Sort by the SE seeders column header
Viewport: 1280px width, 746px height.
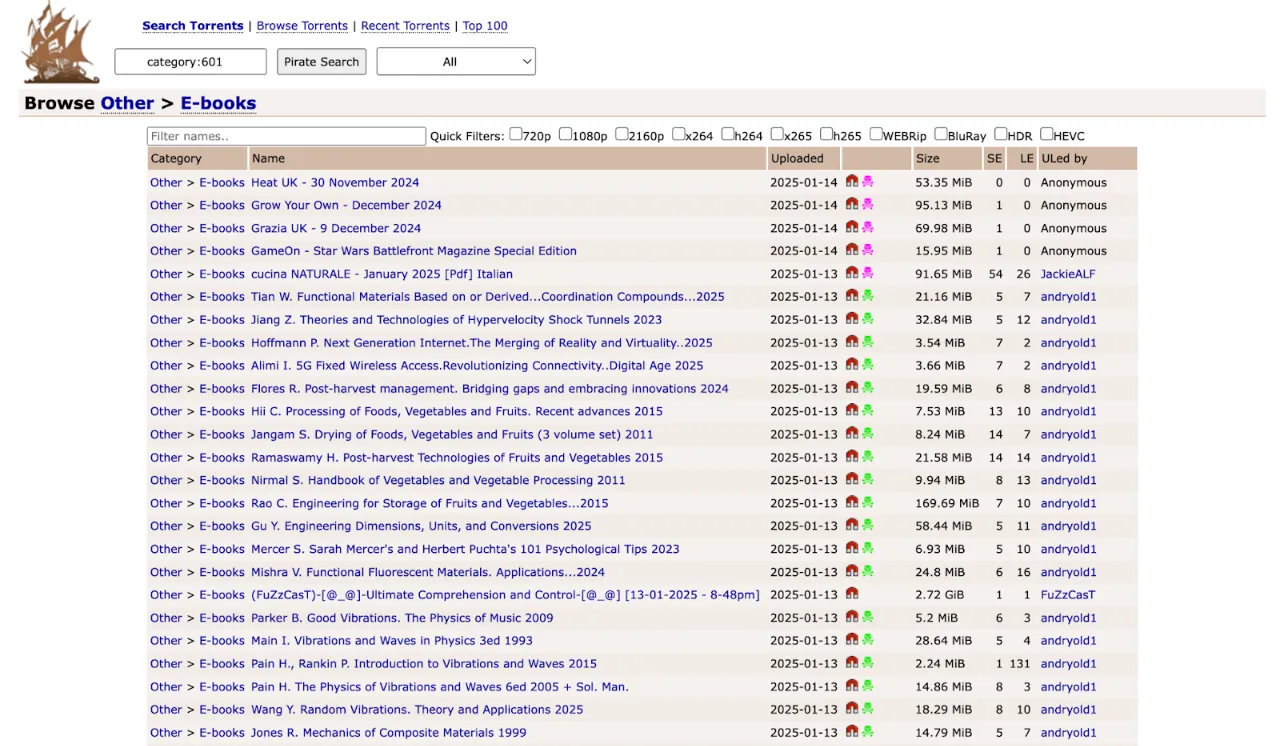pos(994,158)
